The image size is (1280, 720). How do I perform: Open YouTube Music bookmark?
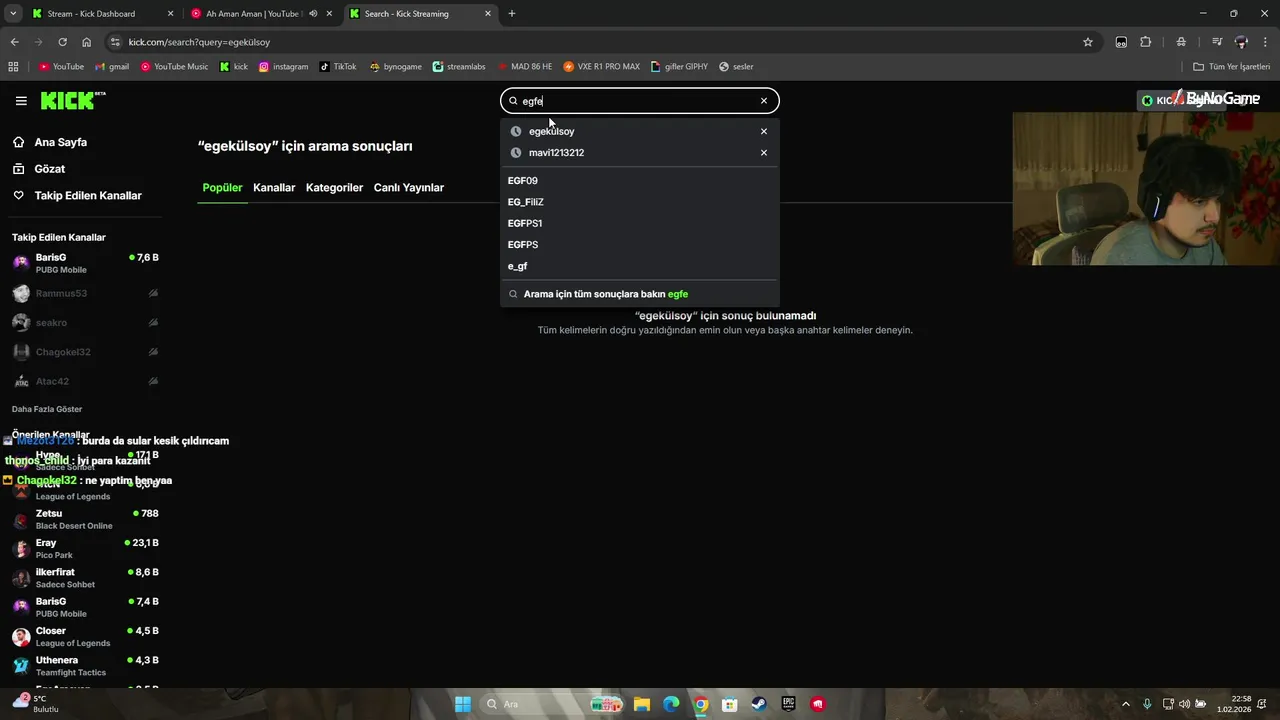(174, 67)
